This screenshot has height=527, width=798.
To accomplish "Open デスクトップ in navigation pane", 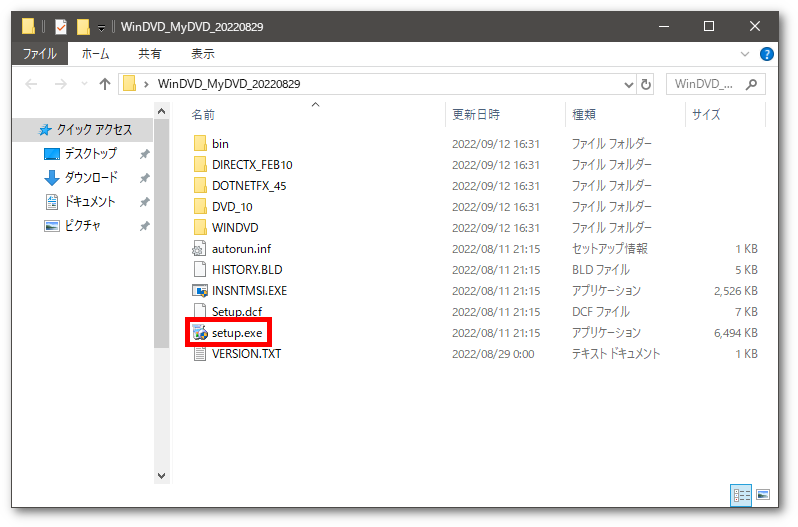I will (x=91, y=154).
